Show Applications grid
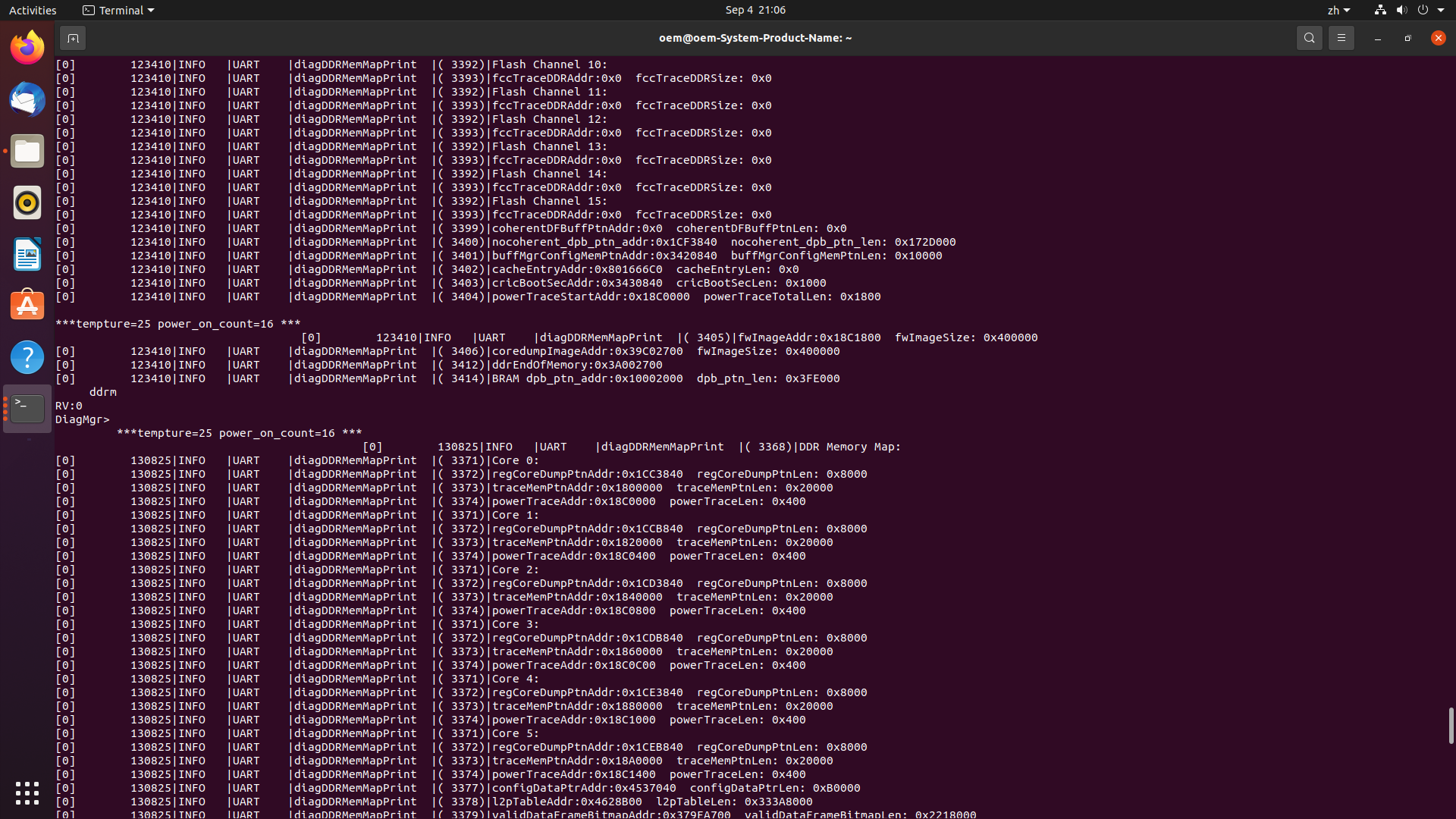 27,793
